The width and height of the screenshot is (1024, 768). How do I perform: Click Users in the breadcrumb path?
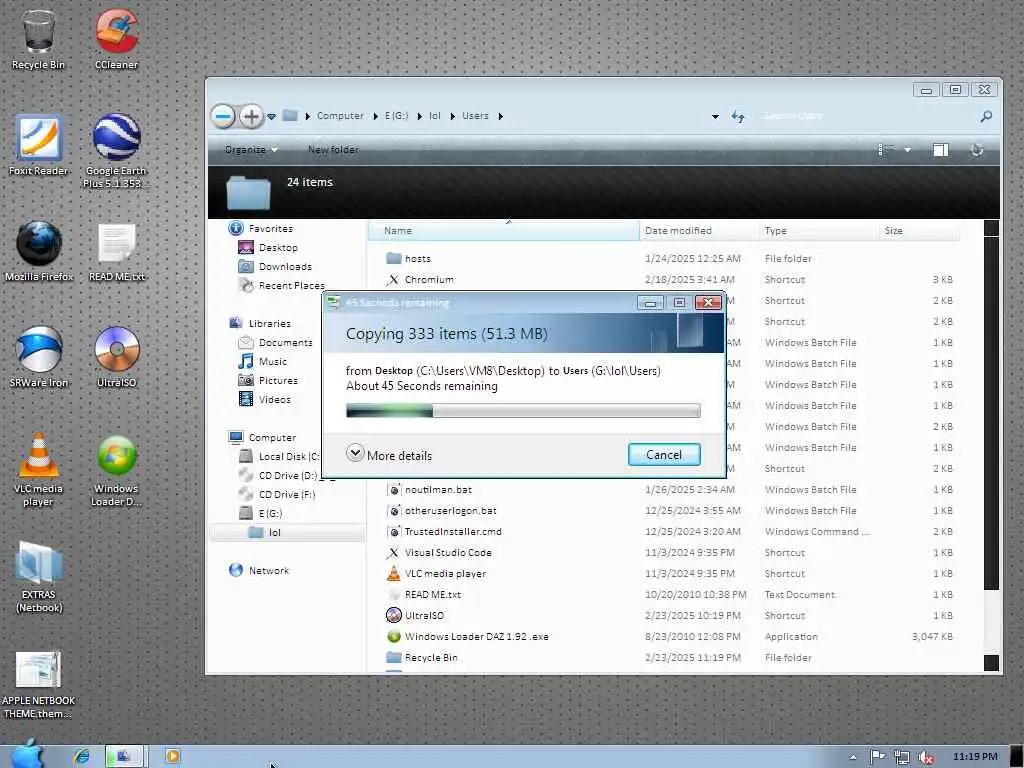(x=475, y=116)
